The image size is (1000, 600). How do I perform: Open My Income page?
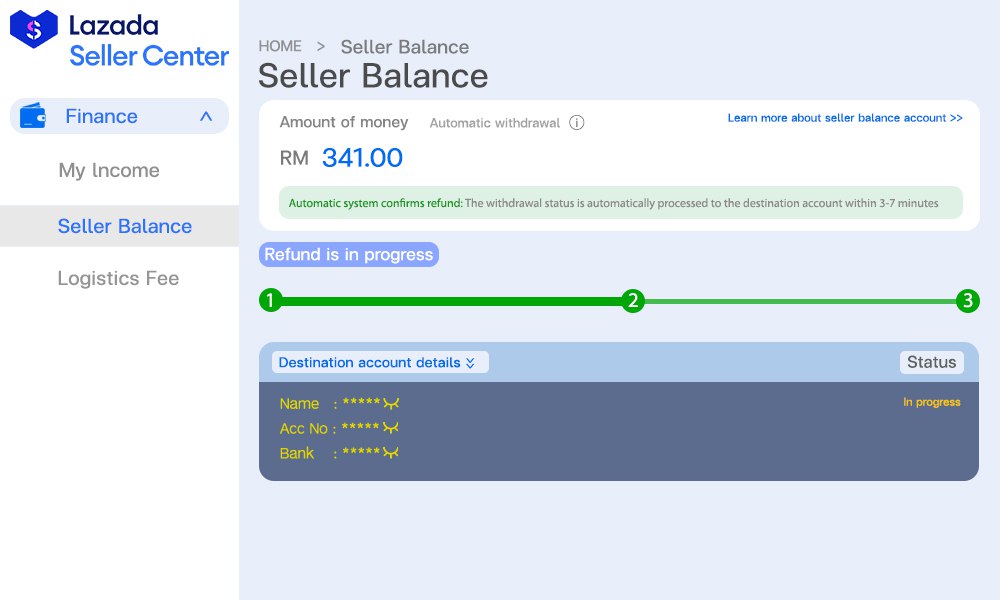pyautogui.click(x=109, y=171)
